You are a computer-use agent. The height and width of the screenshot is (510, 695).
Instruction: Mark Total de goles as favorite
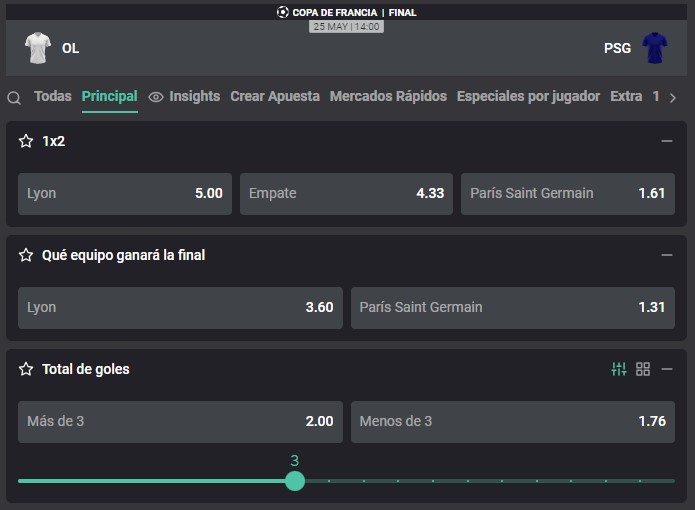coord(26,369)
